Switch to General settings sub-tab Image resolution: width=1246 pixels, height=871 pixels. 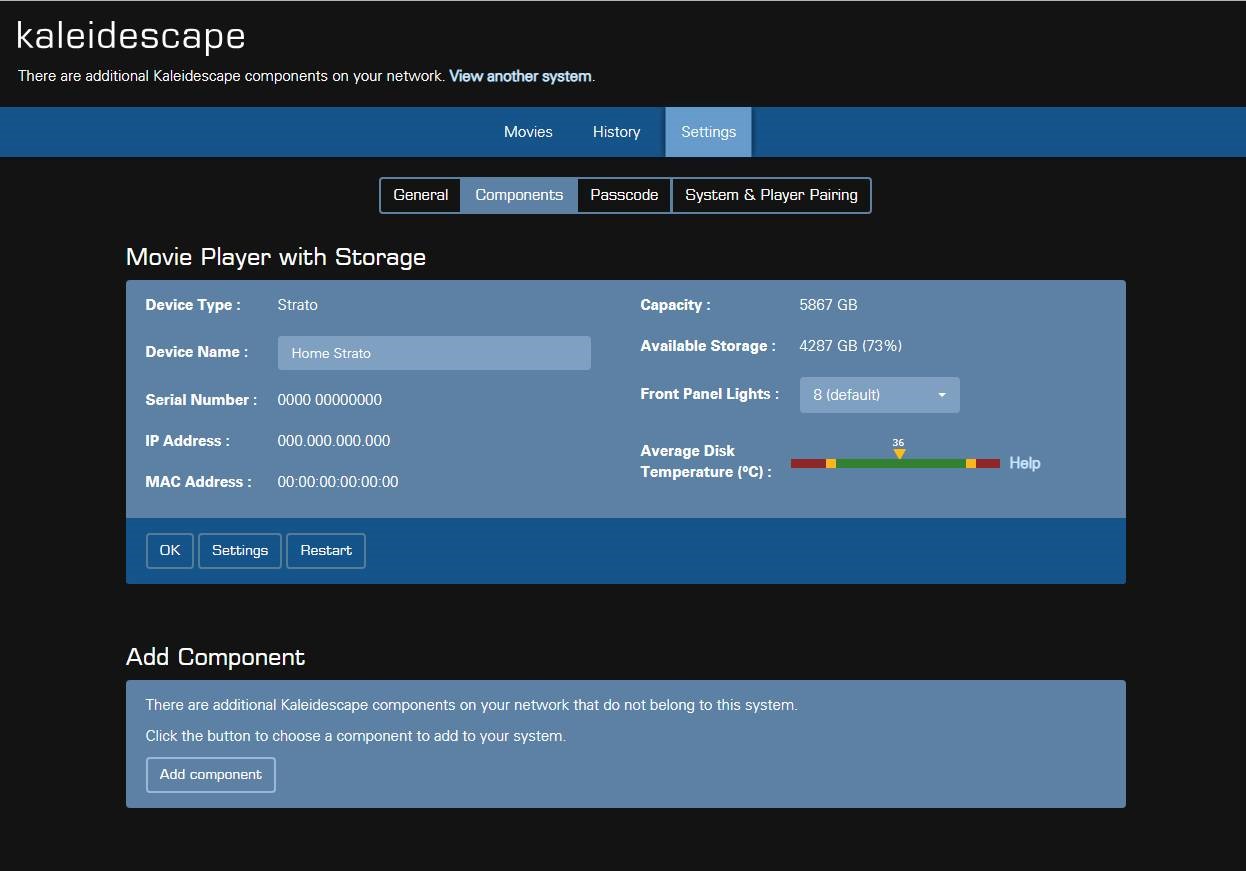click(x=420, y=195)
